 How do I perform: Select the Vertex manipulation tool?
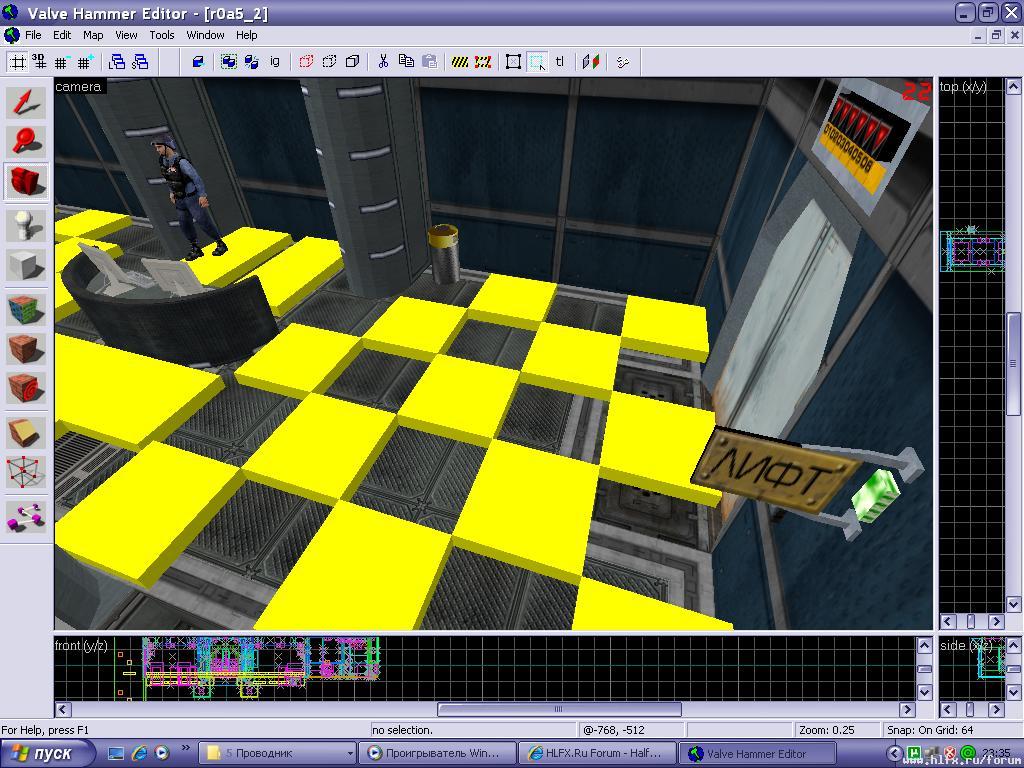(x=27, y=471)
